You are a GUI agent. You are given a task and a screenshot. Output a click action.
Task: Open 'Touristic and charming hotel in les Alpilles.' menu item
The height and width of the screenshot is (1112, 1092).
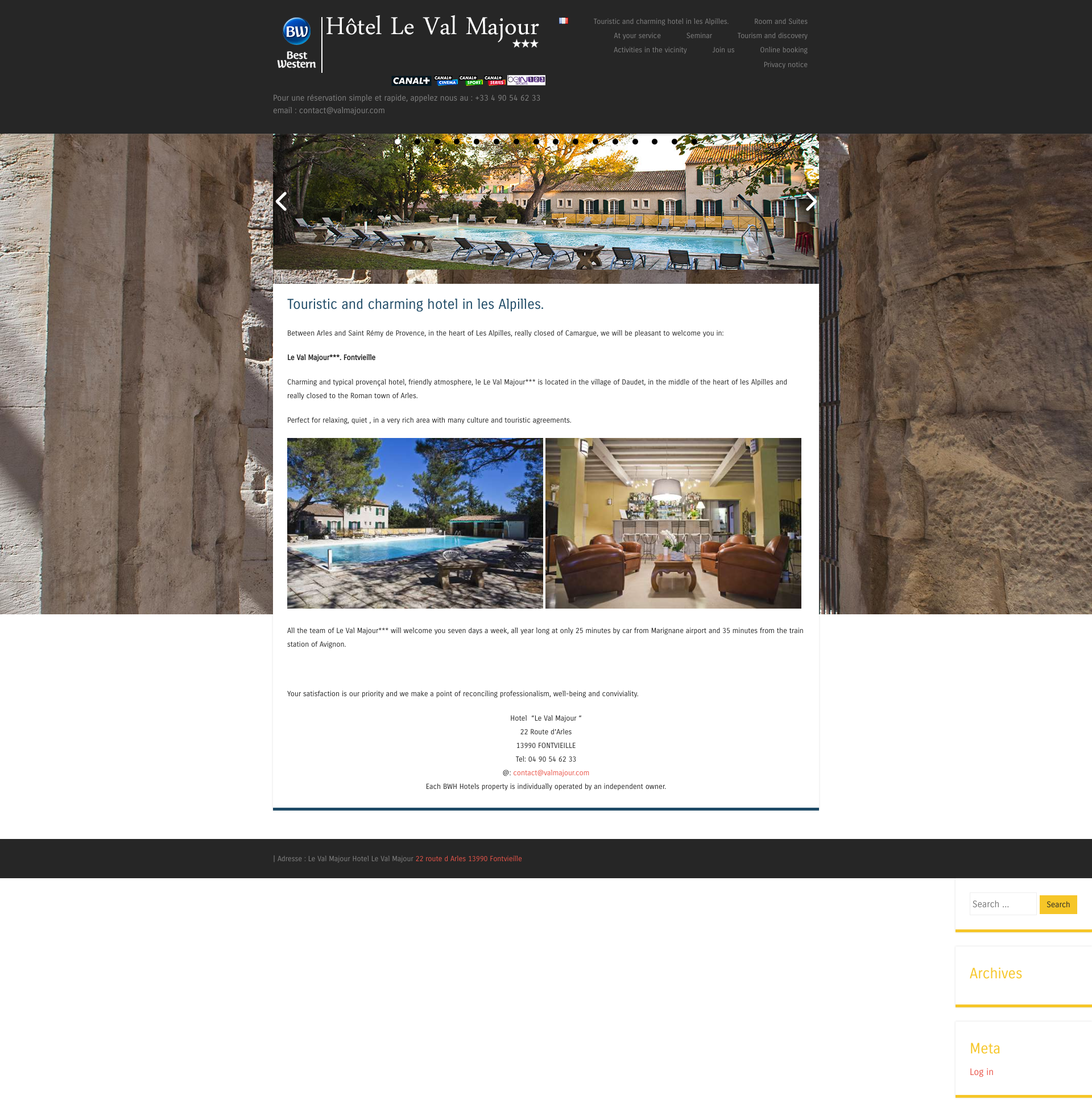tap(661, 21)
